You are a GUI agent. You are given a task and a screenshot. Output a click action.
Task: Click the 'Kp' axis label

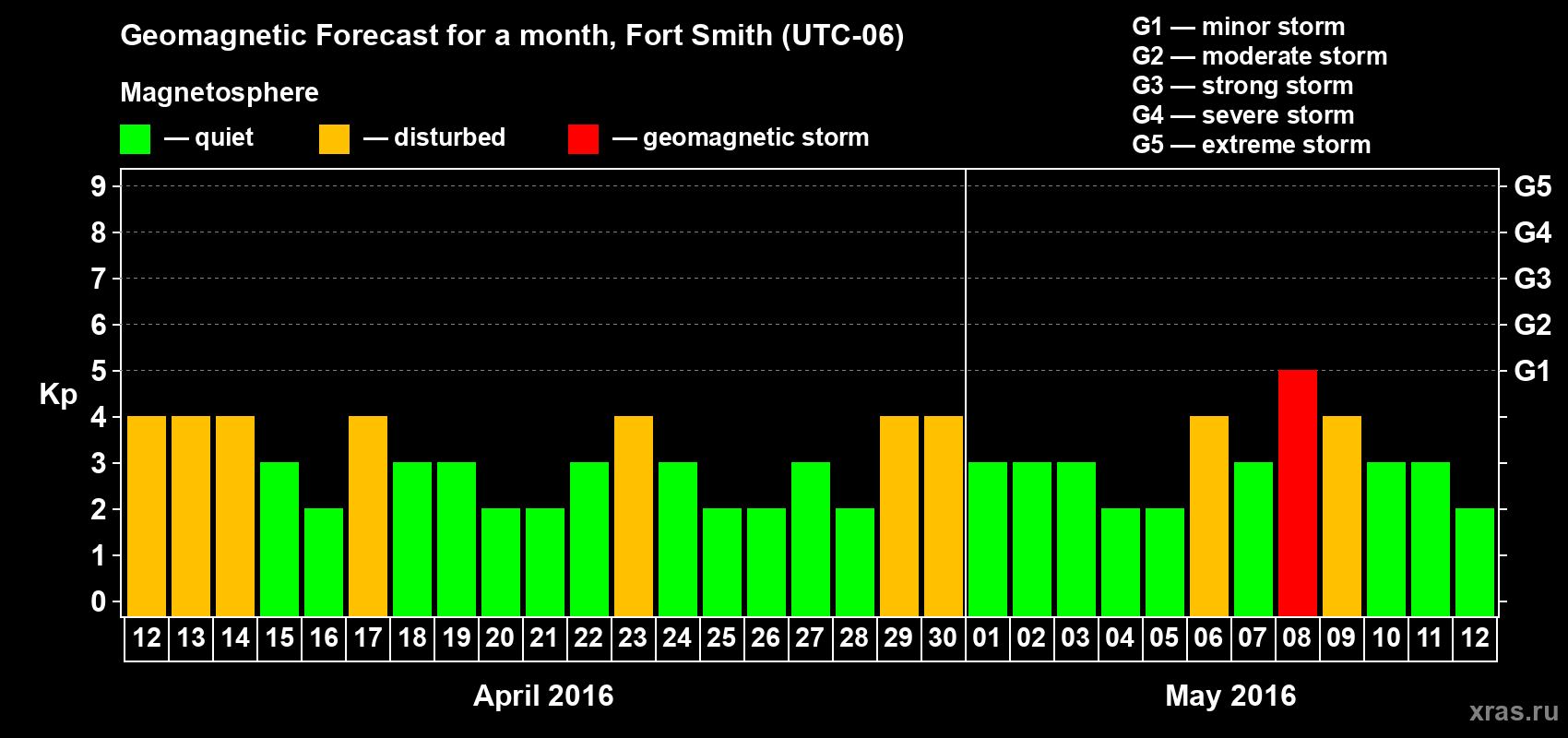(58, 395)
